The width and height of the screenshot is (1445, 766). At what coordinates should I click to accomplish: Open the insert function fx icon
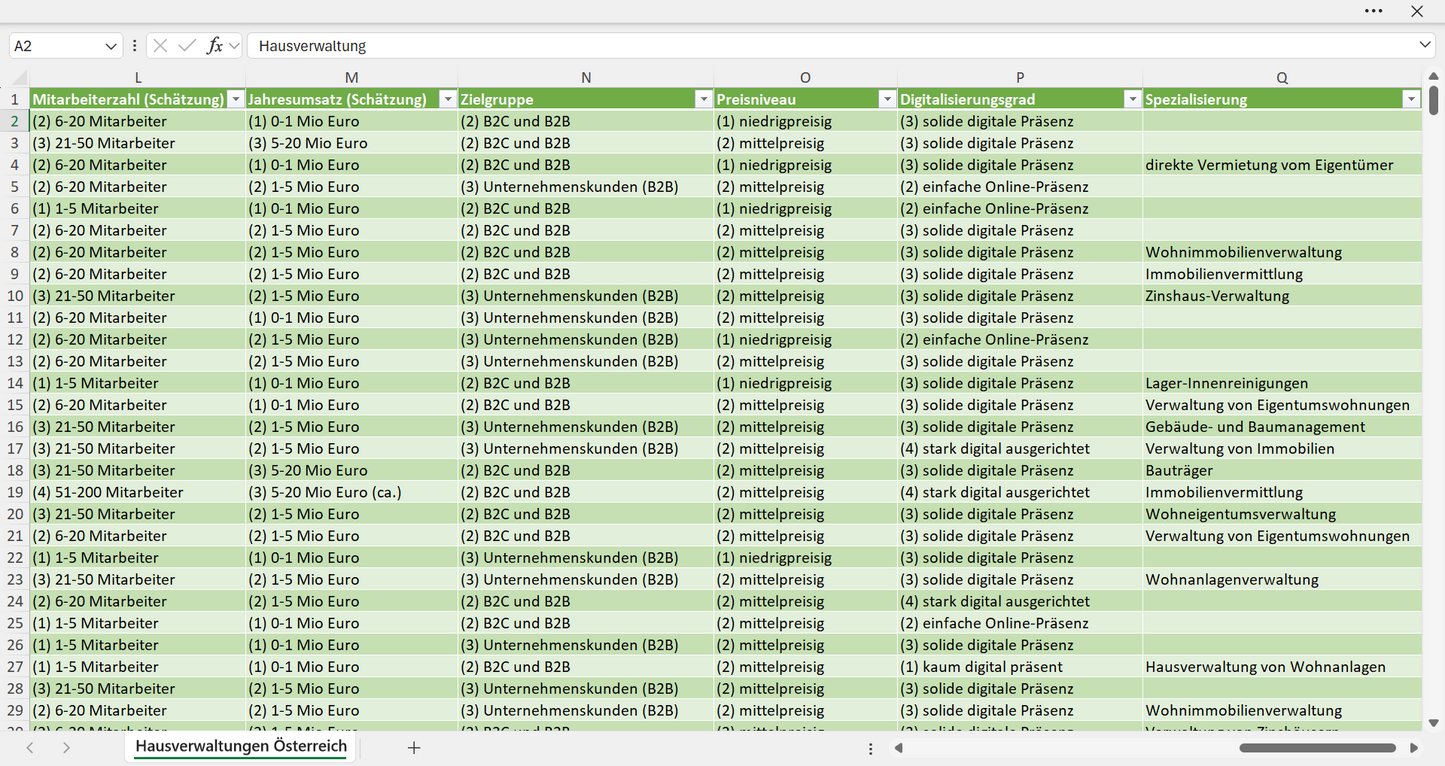tap(214, 46)
